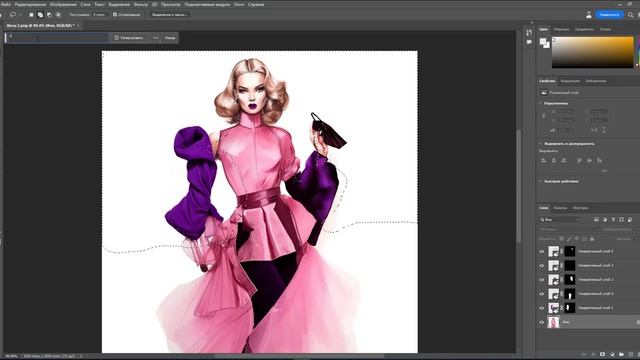
Task: Click the Растушевка feather value field
Action: (x=100, y=15)
